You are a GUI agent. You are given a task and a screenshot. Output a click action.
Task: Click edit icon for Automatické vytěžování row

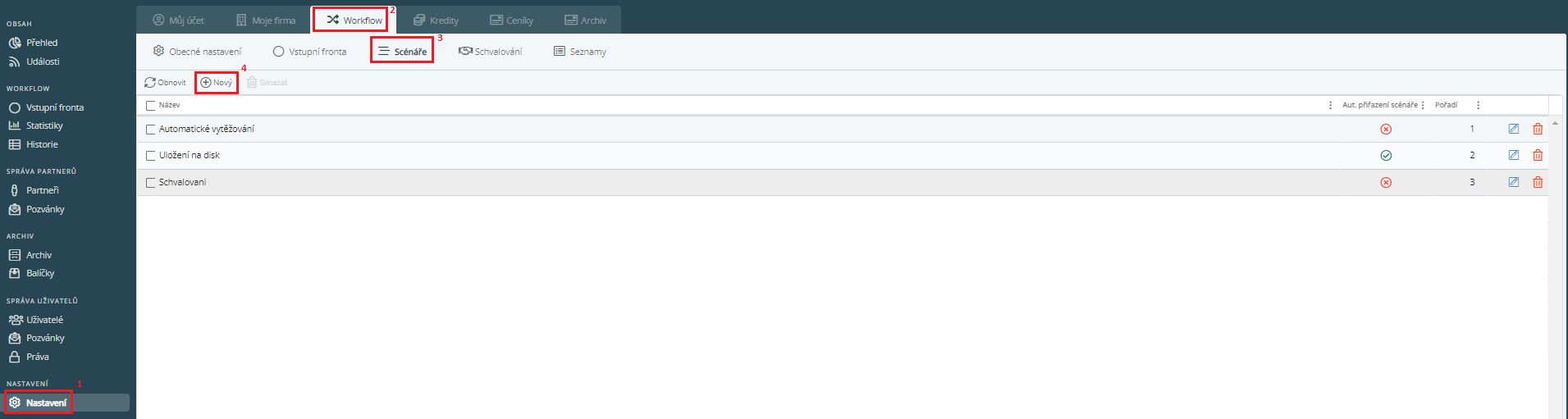click(1513, 129)
